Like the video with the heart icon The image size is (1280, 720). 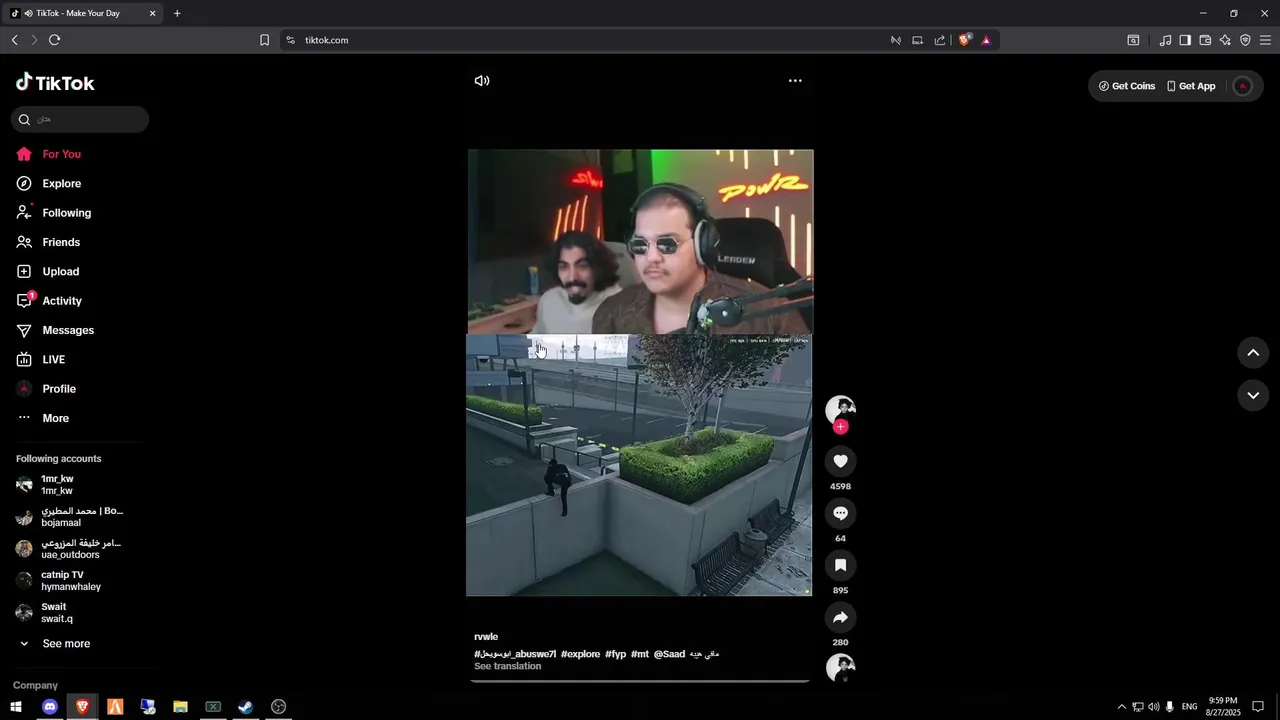840,461
